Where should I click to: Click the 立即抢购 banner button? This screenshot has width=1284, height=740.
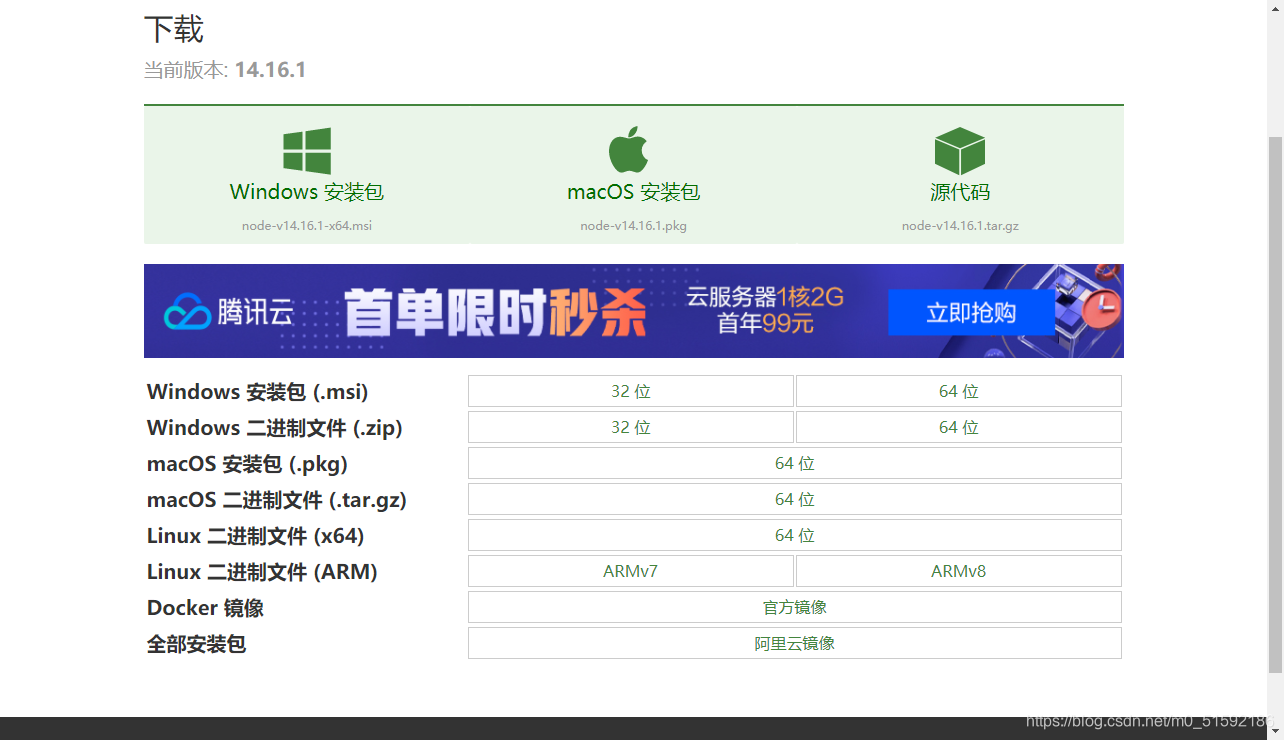[x=970, y=313]
